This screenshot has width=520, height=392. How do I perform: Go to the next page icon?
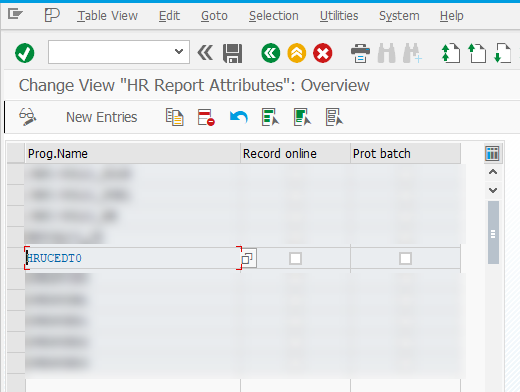click(x=503, y=53)
